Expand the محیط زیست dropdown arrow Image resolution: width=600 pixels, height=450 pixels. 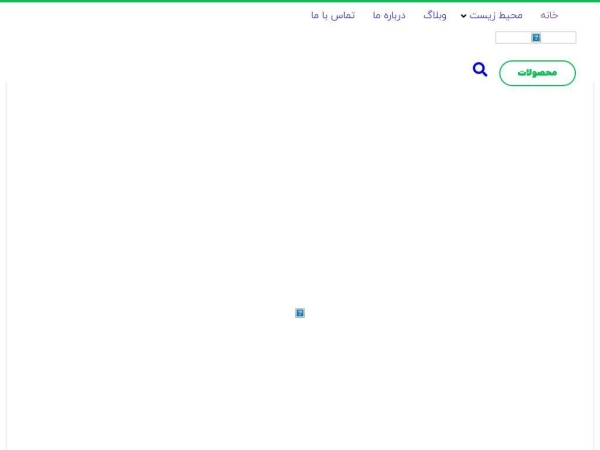coord(463,16)
